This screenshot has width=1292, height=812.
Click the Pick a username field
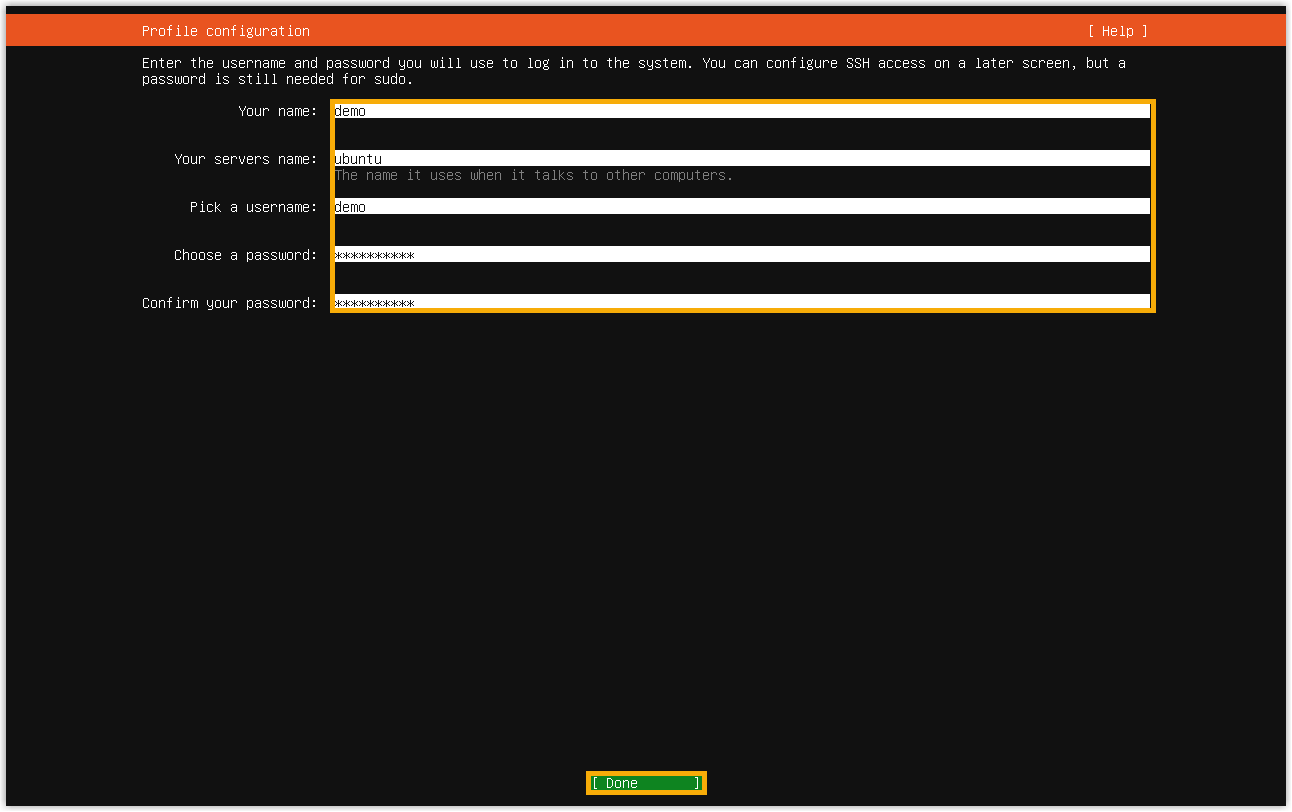pyautogui.click(x=741, y=207)
